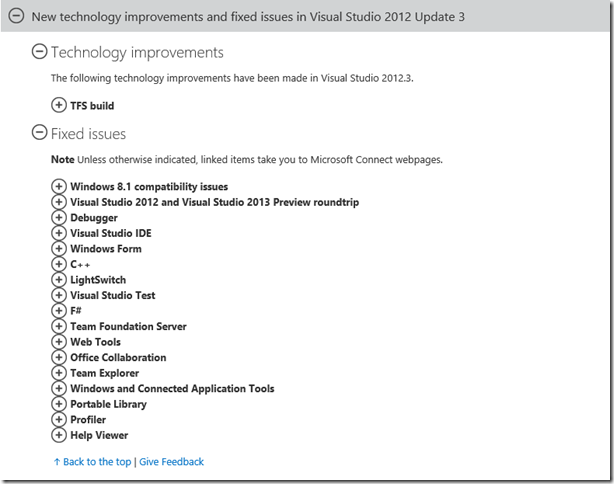
Task: Expand Windows 8.1 compatibility issues
Action: pyautogui.click(x=59, y=186)
